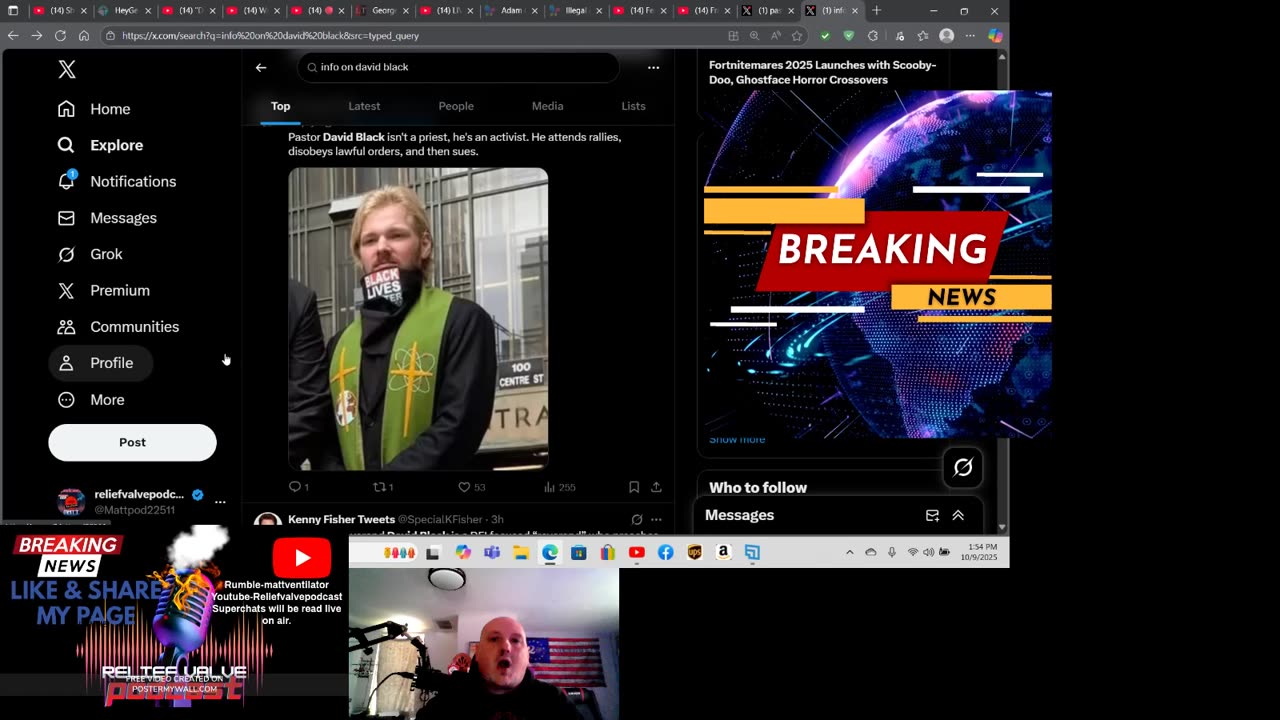Go back in the browser

[13, 36]
